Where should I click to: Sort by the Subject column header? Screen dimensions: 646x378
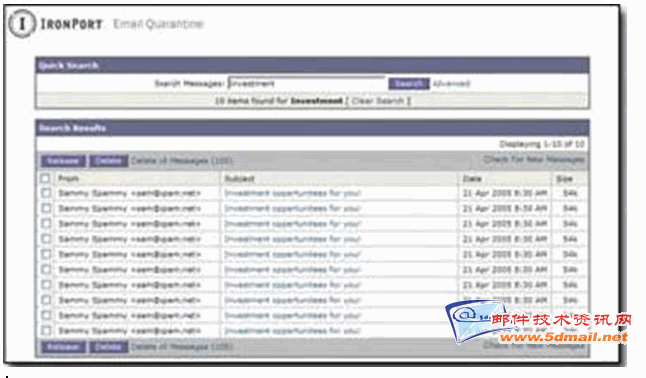point(239,178)
